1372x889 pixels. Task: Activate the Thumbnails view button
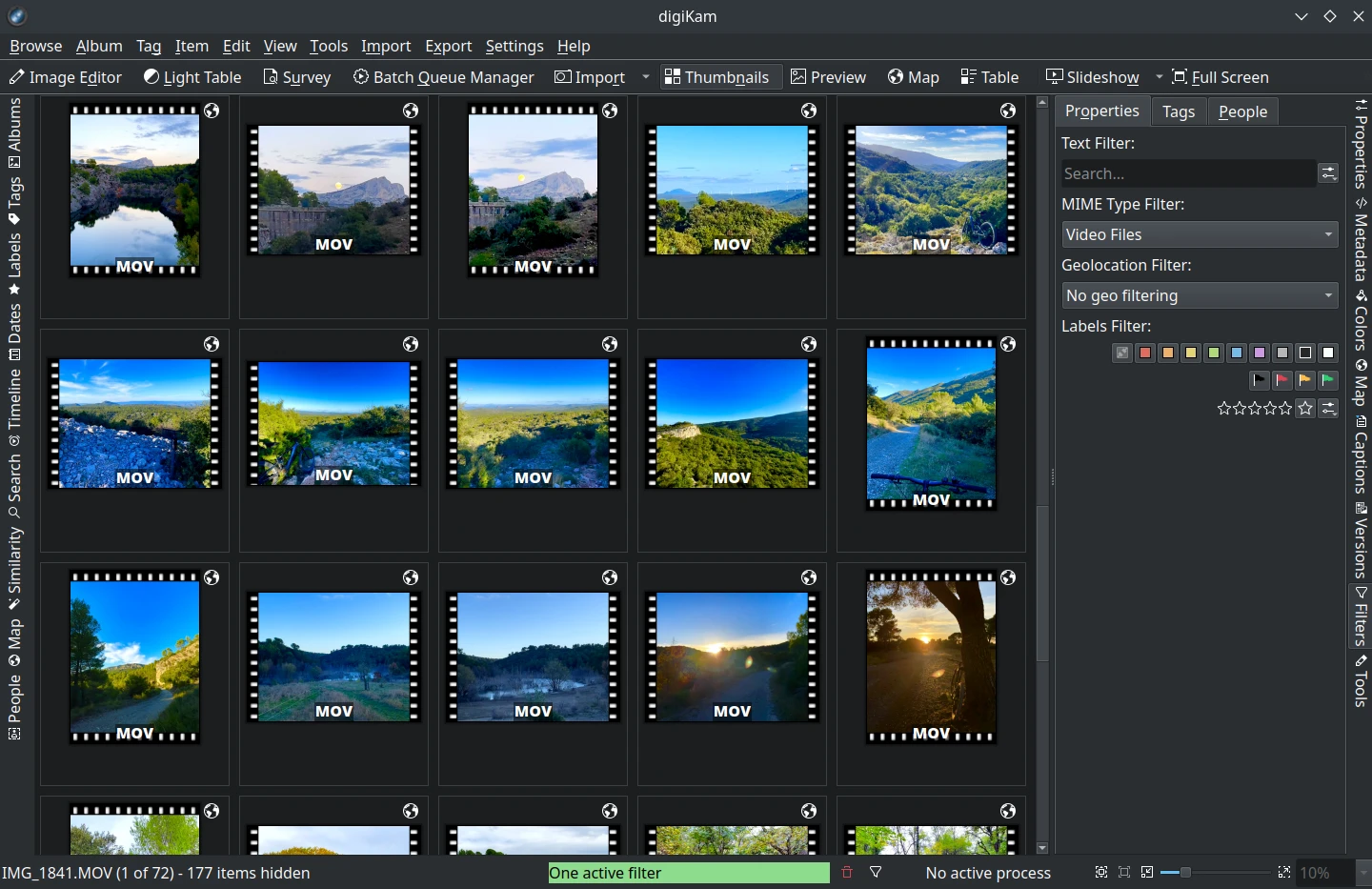[719, 76]
